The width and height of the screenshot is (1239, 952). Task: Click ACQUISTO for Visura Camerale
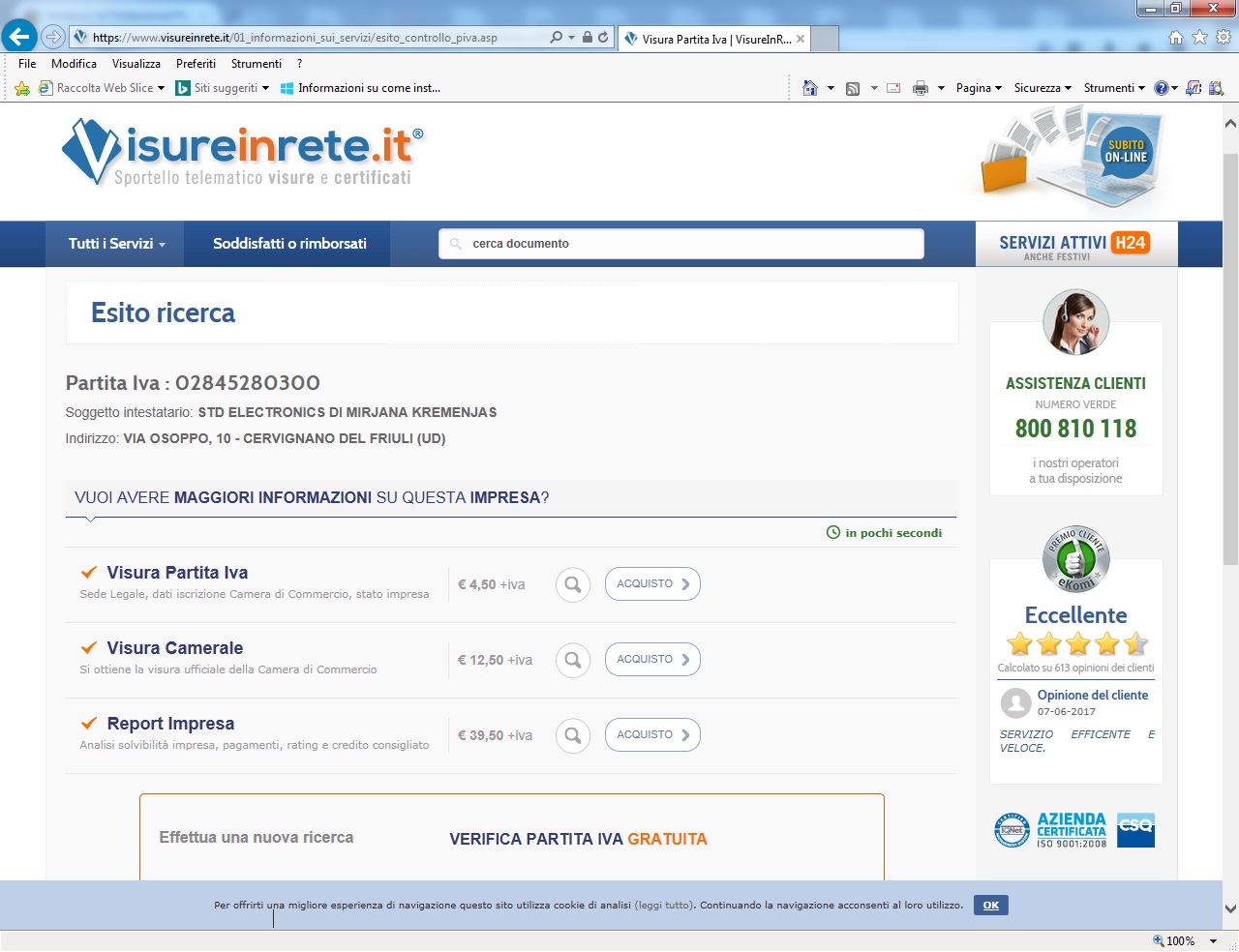(x=652, y=660)
